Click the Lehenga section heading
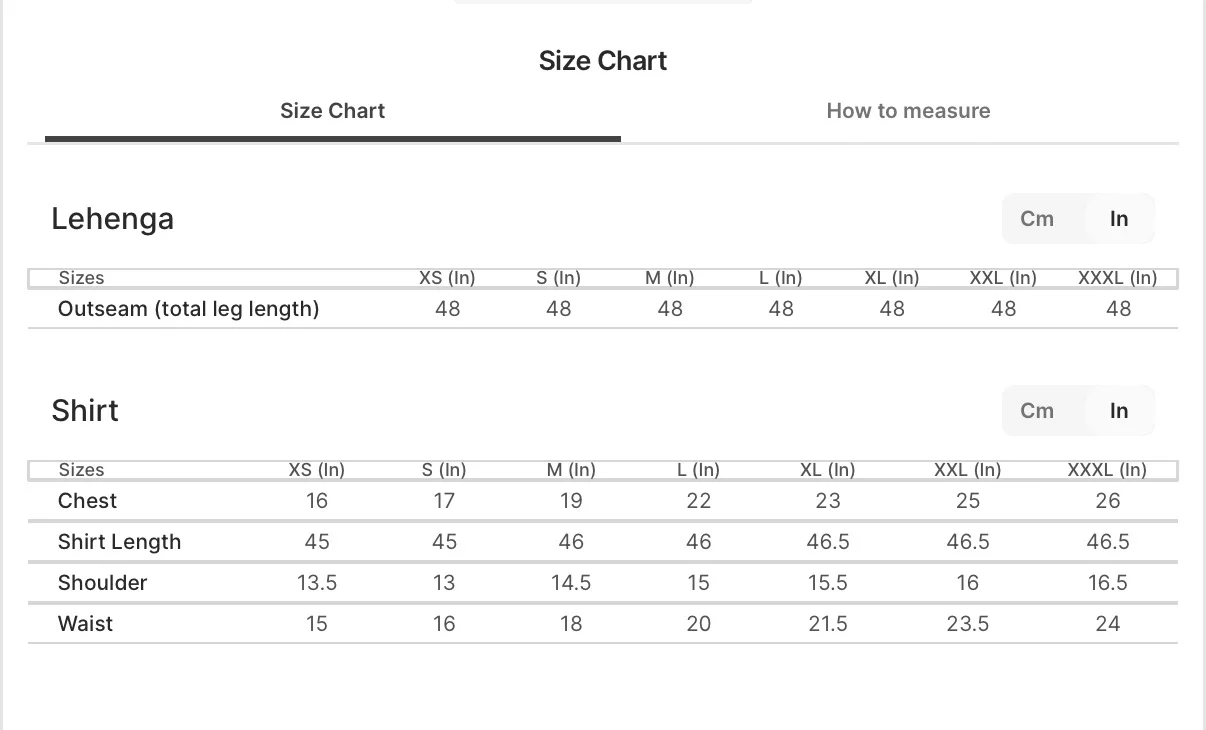This screenshot has height=730, width=1206. point(112,219)
